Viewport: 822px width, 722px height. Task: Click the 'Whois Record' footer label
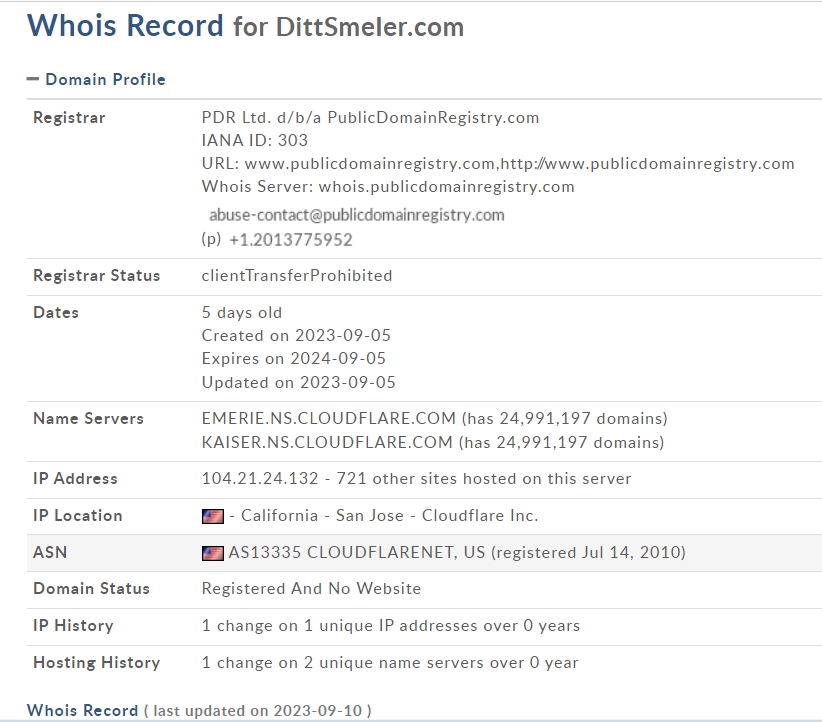(x=82, y=710)
